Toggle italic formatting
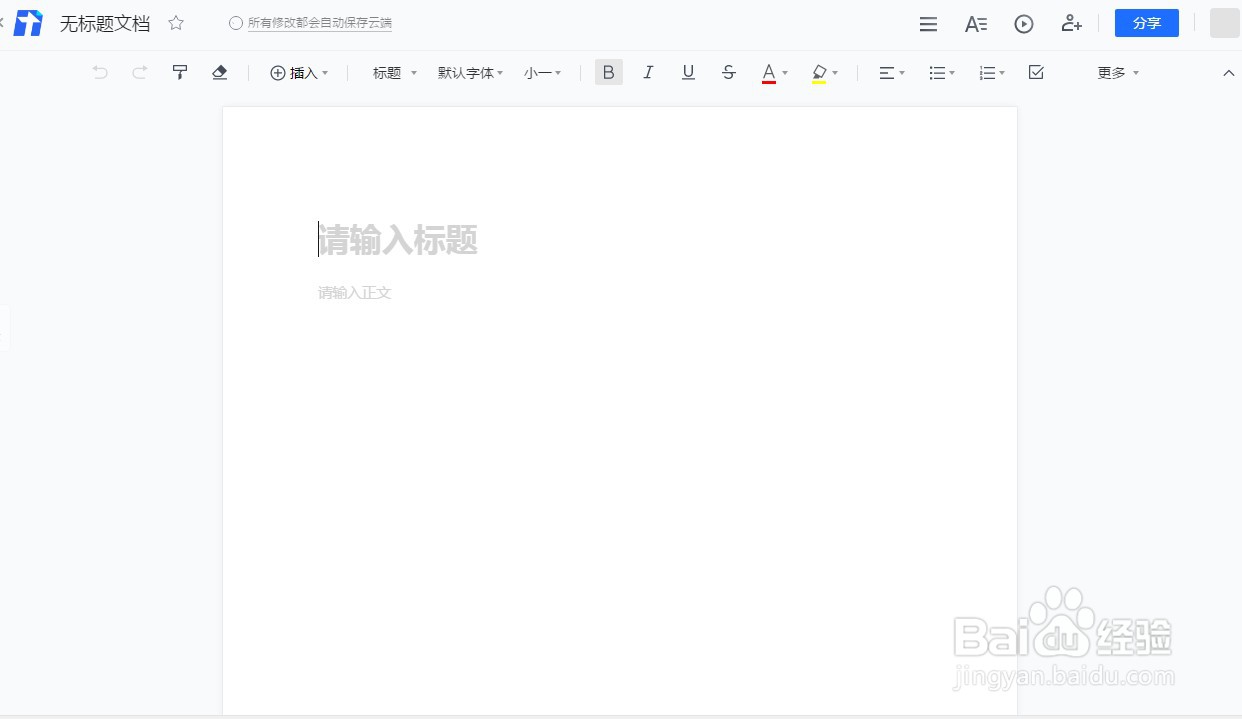1242x719 pixels. 648,72
